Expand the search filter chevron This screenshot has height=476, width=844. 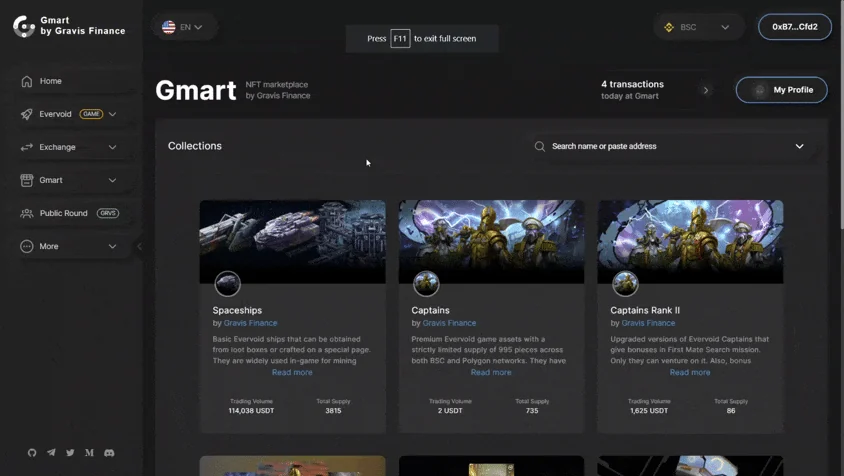pyautogui.click(x=799, y=146)
